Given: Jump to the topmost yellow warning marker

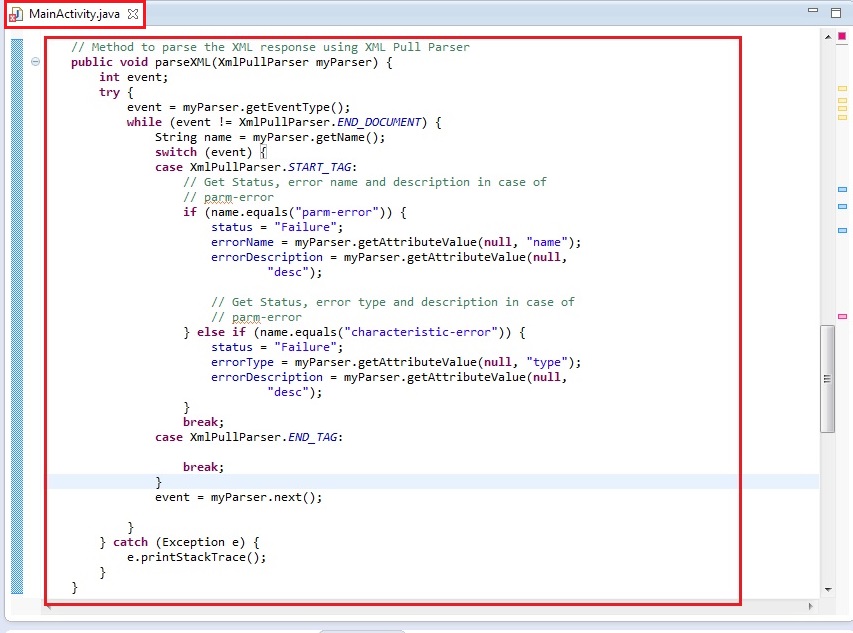Looking at the screenshot, I should click(x=842, y=89).
